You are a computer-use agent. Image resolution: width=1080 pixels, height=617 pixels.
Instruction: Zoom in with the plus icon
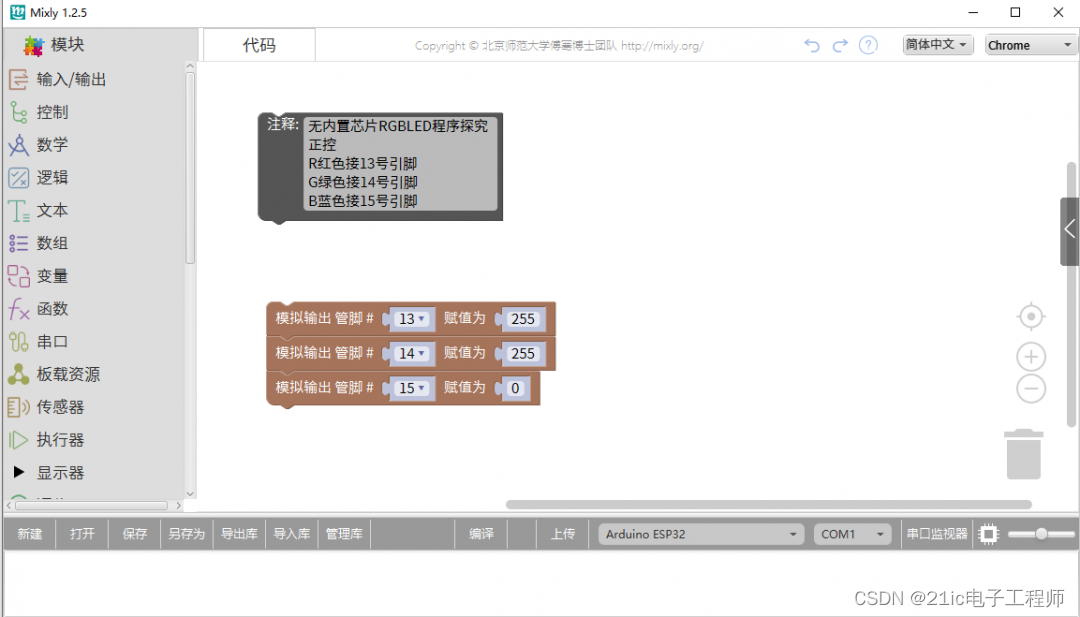[1031, 357]
